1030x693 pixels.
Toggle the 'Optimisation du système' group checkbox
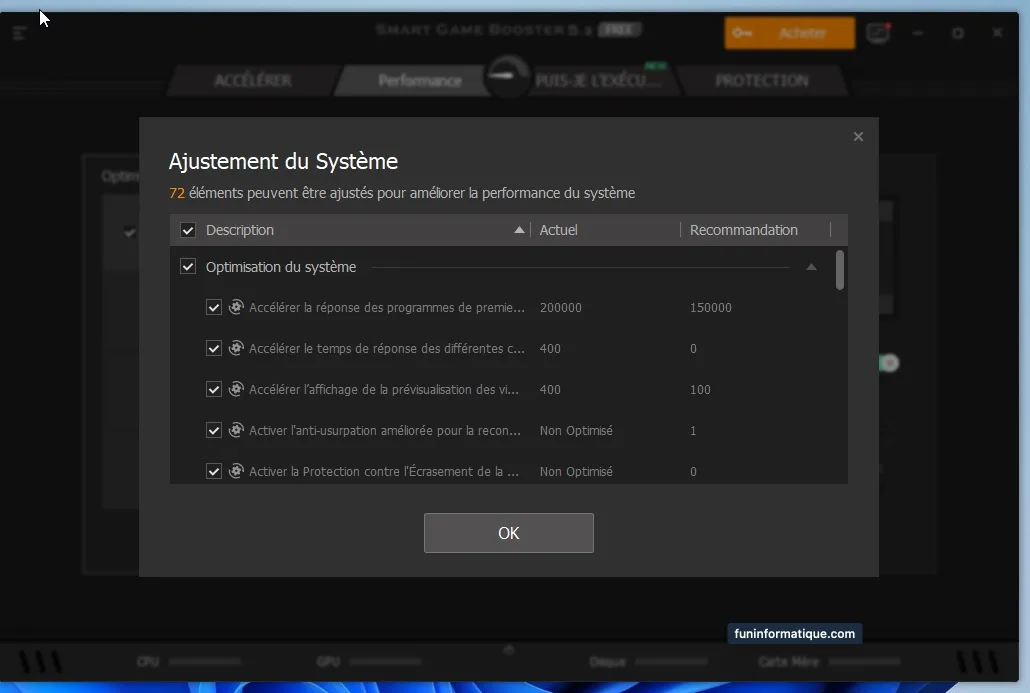click(188, 267)
